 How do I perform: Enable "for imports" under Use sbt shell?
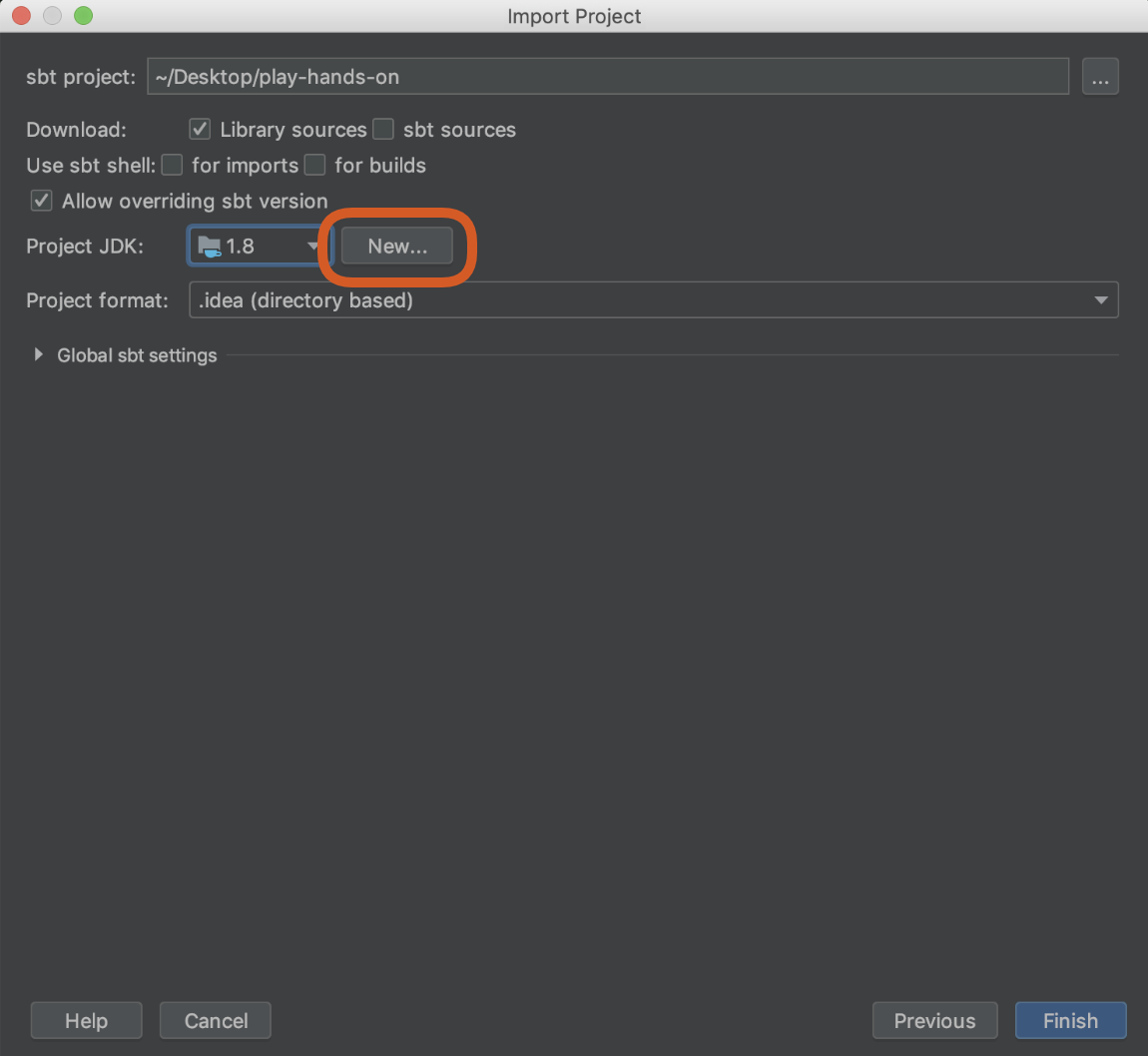coord(171,165)
